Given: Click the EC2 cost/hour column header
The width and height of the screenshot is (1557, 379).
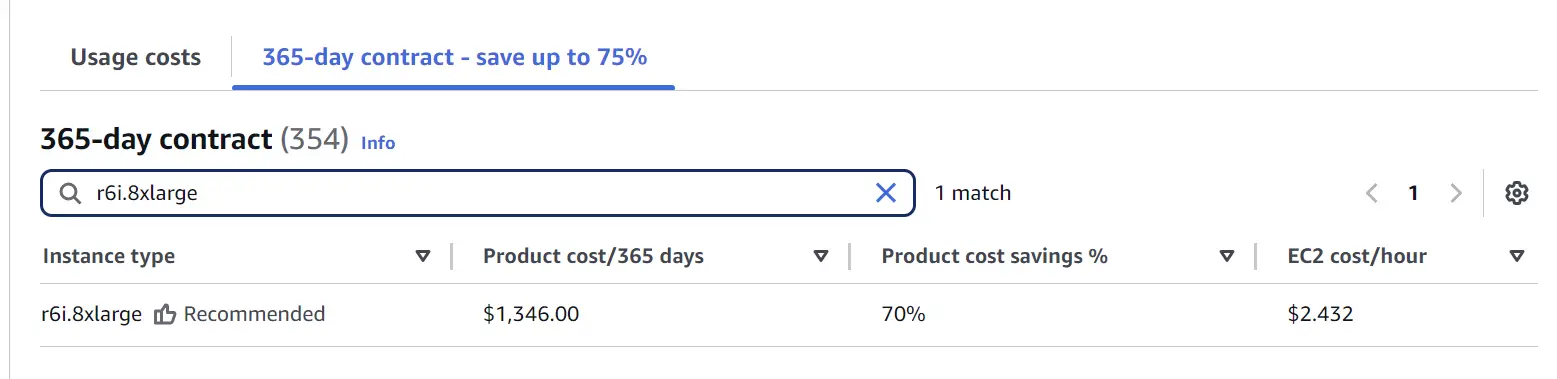Looking at the screenshot, I should coord(1357,256).
